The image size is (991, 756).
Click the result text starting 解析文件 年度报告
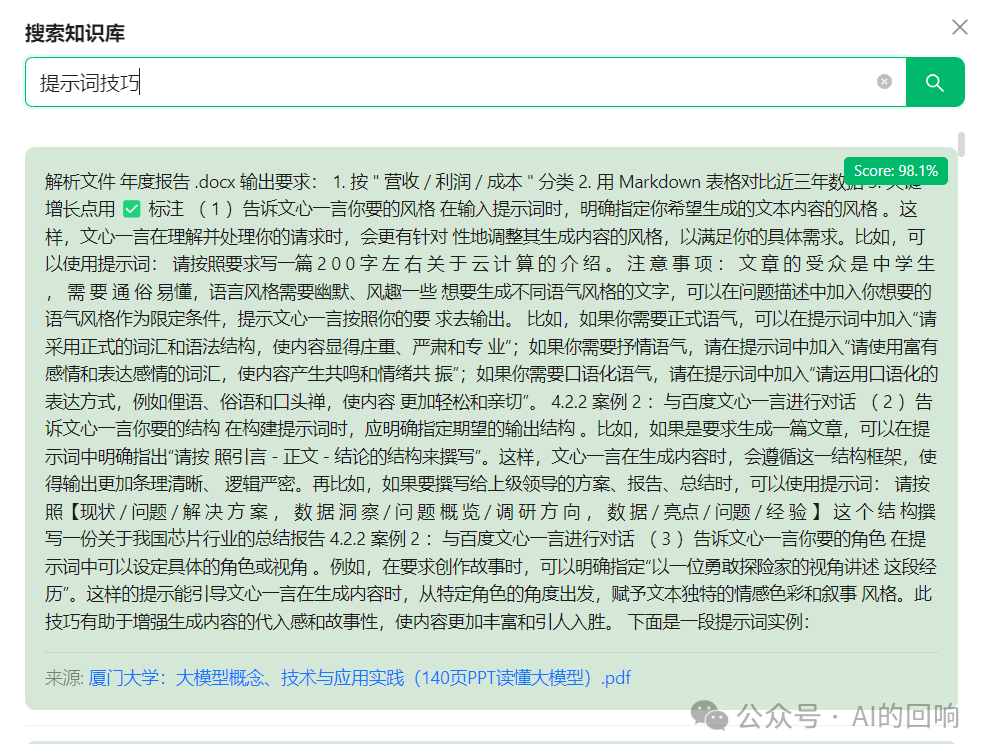[490, 401]
